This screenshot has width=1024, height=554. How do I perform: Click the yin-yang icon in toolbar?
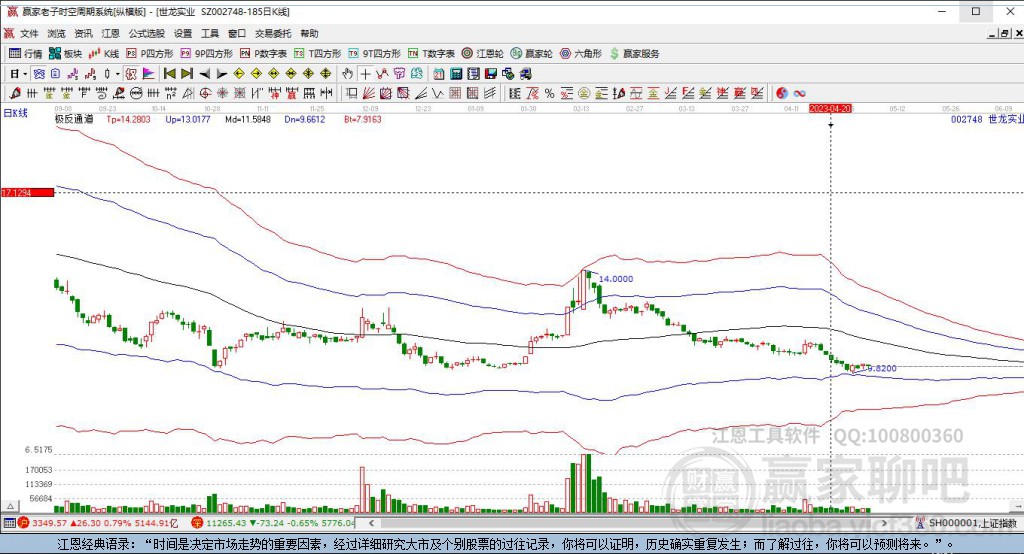click(782, 93)
